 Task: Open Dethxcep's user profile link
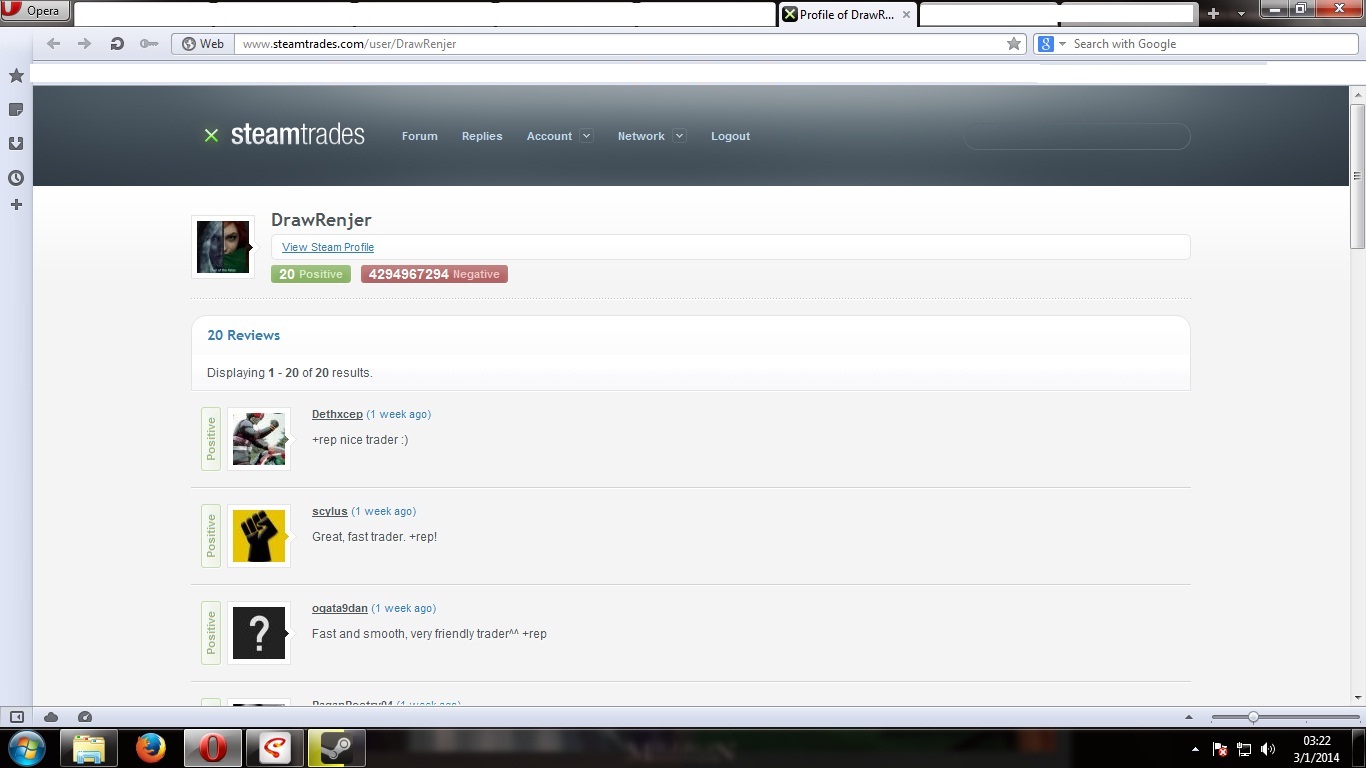(337, 414)
